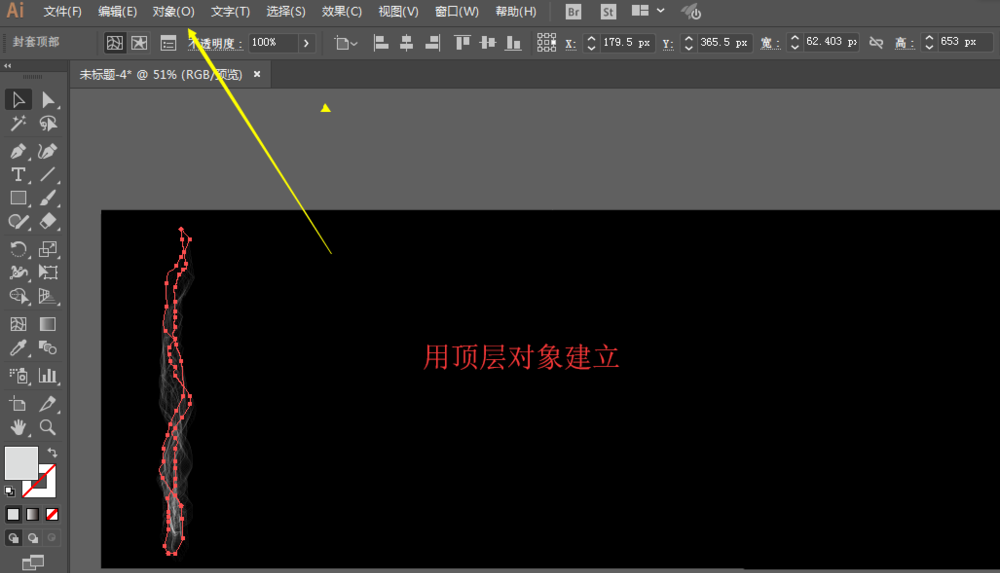Viewport: 1000px width, 573px height.
Task: Select the Perspective Grid tool
Action: (x=48, y=296)
